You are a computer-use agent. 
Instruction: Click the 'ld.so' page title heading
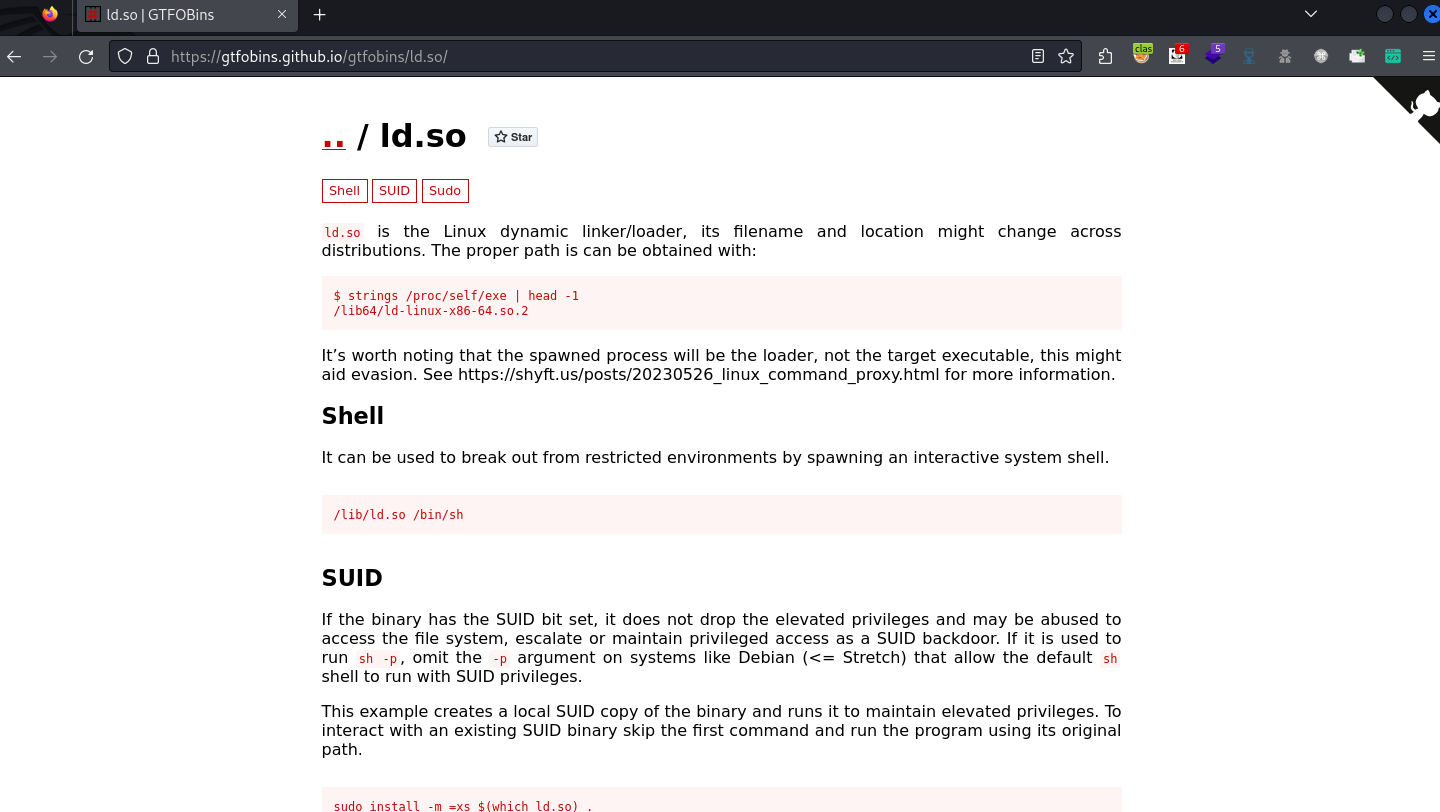[423, 135]
